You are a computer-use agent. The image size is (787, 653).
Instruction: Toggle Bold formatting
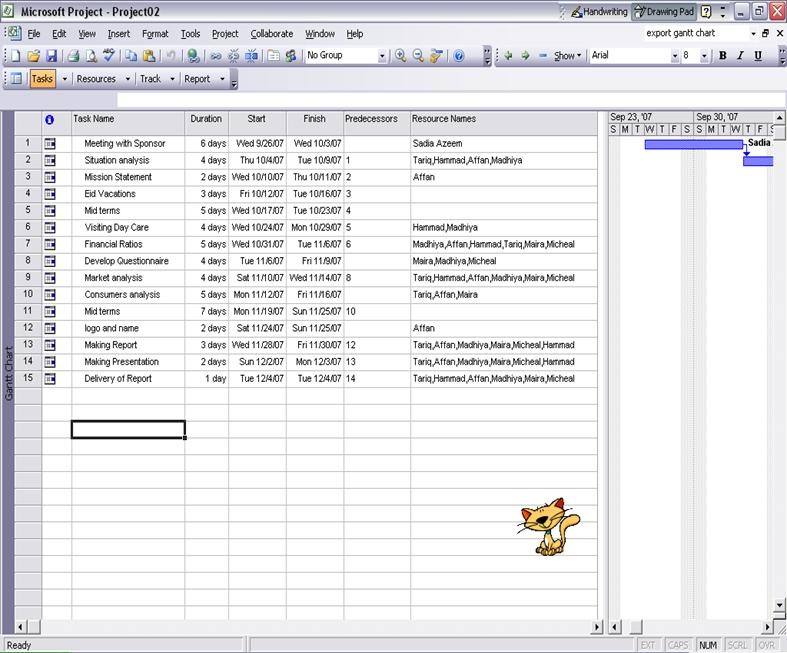click(723, 56)
